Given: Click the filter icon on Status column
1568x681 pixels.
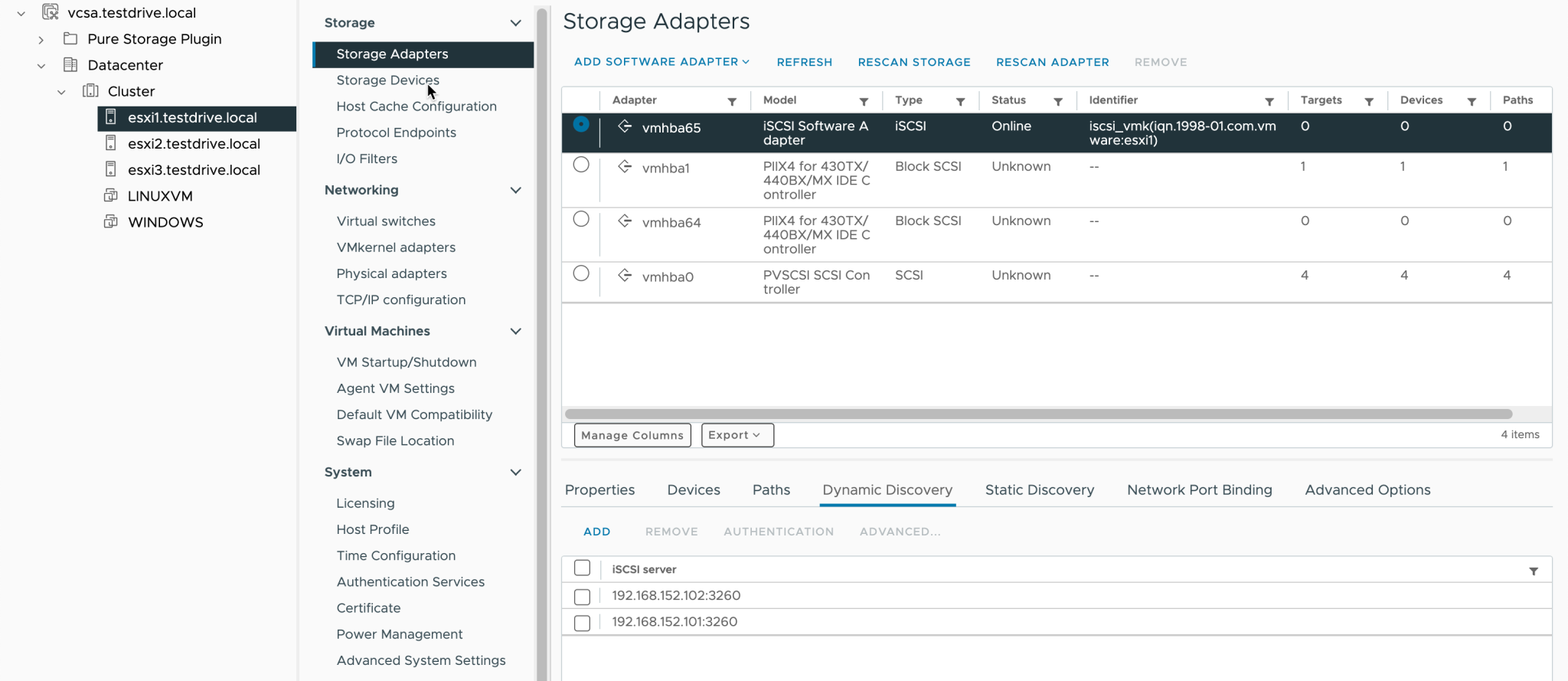Looking at the screenshot, I should (1057, 101).
